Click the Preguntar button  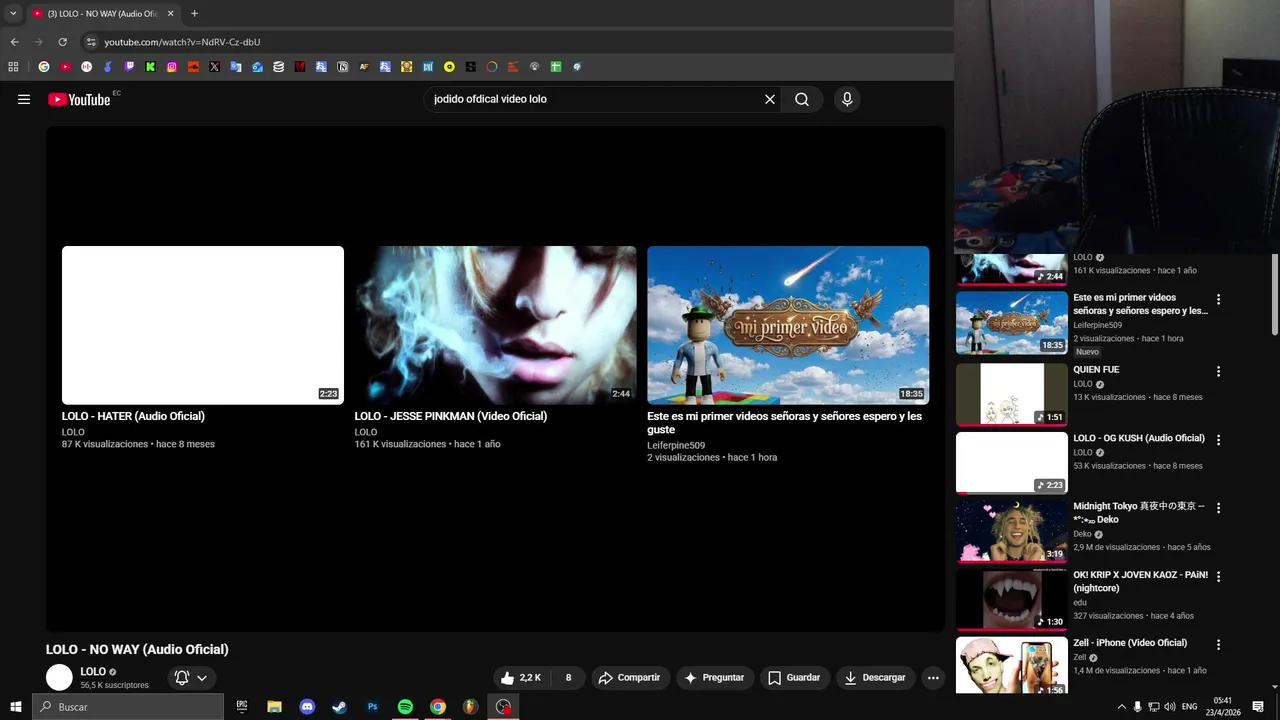(x=714, y=677)
